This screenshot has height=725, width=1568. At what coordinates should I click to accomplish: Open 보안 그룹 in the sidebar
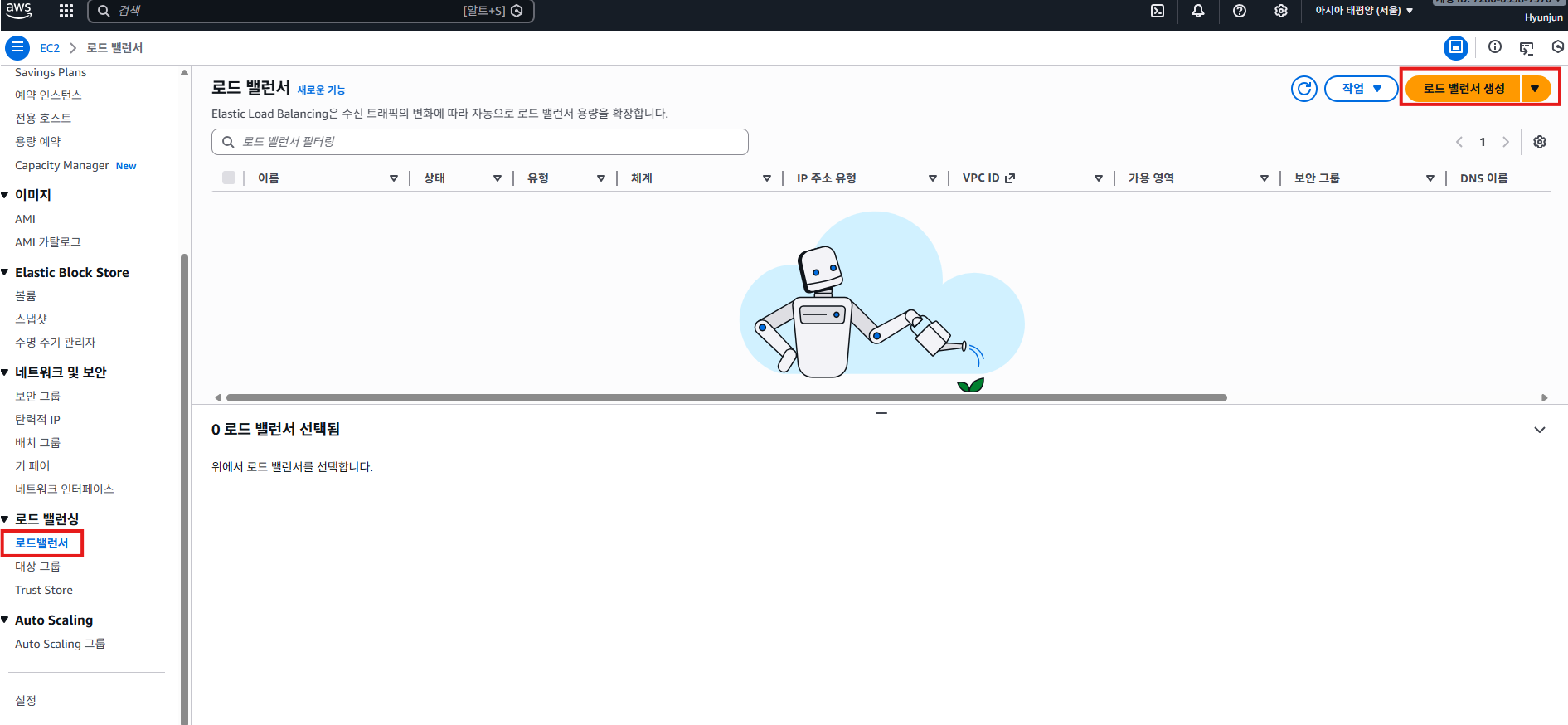point(37,397)
